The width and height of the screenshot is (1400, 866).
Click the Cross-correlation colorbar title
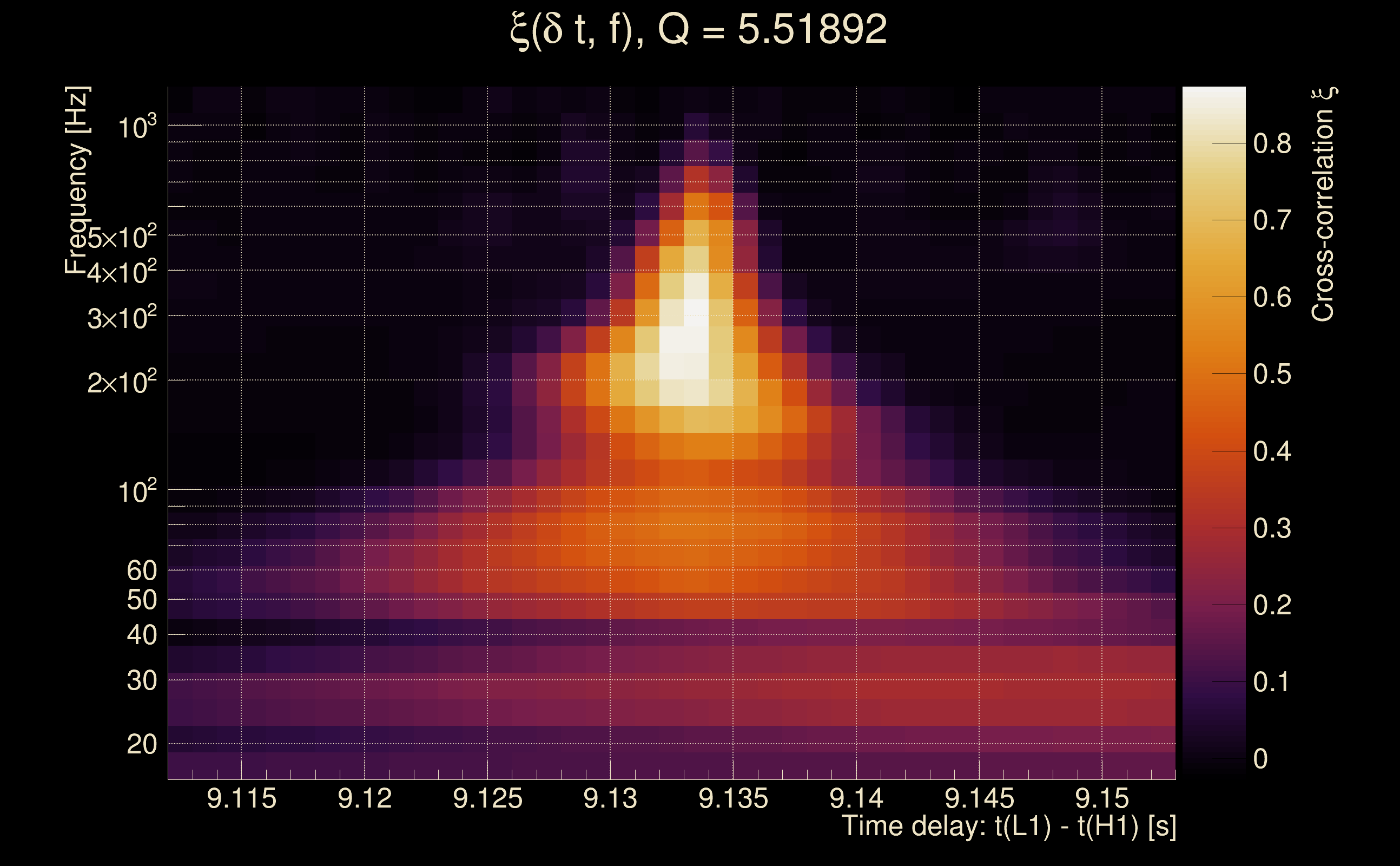coord(1323,205)
